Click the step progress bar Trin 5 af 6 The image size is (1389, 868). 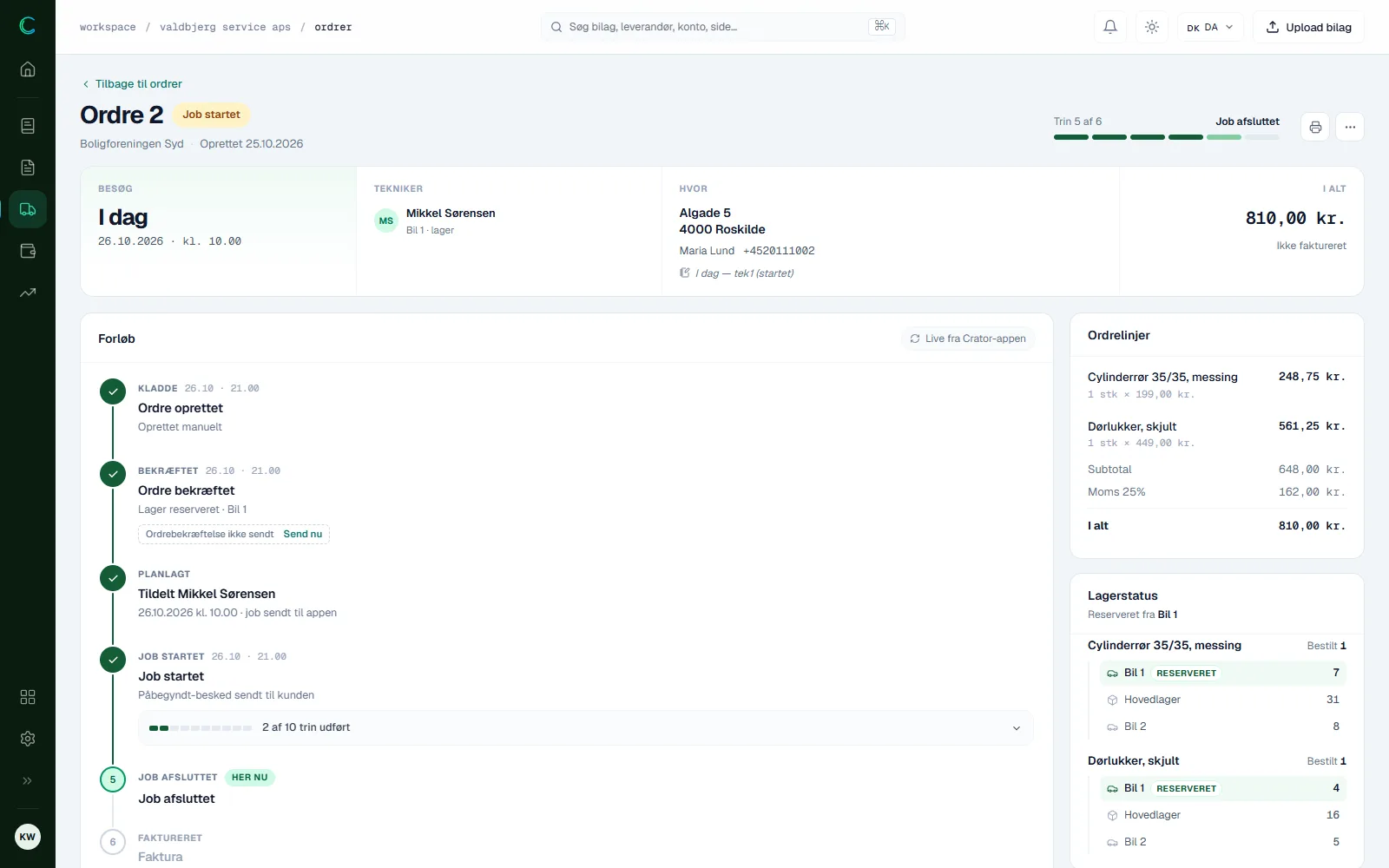point(1166,137)
